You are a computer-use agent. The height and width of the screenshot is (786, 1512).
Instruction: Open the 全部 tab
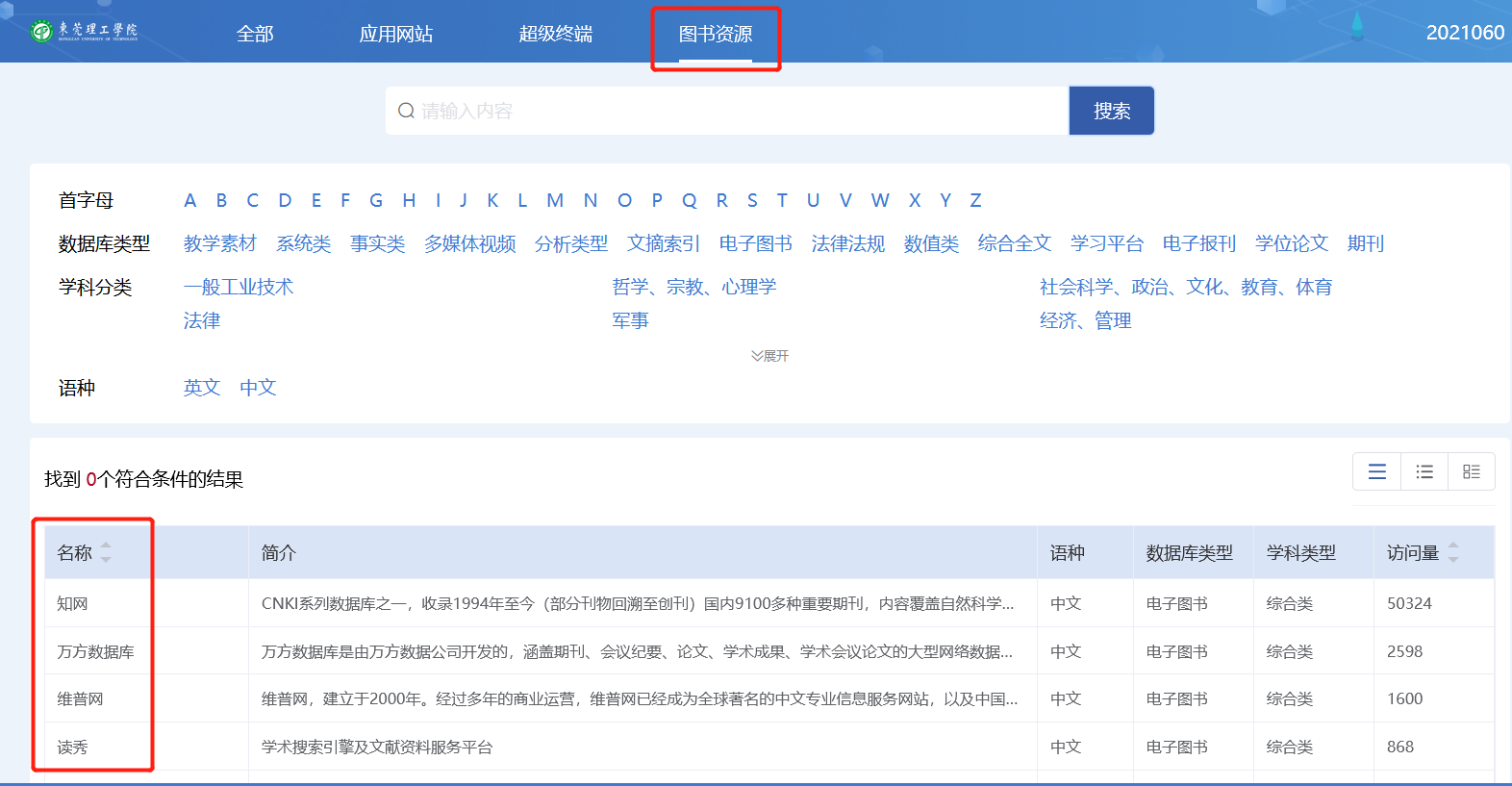click(255, 34)
